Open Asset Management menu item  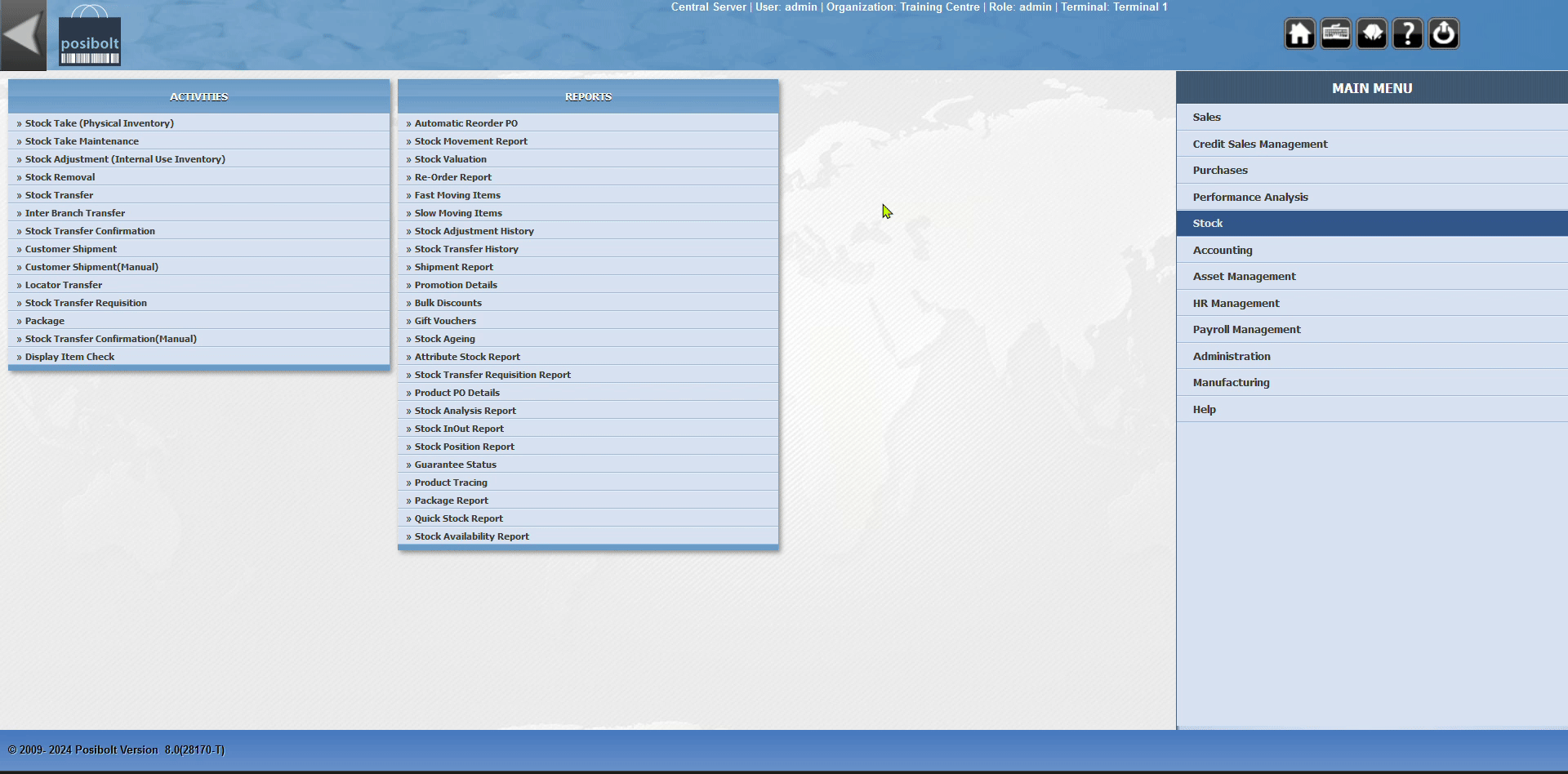[1372, 276]
